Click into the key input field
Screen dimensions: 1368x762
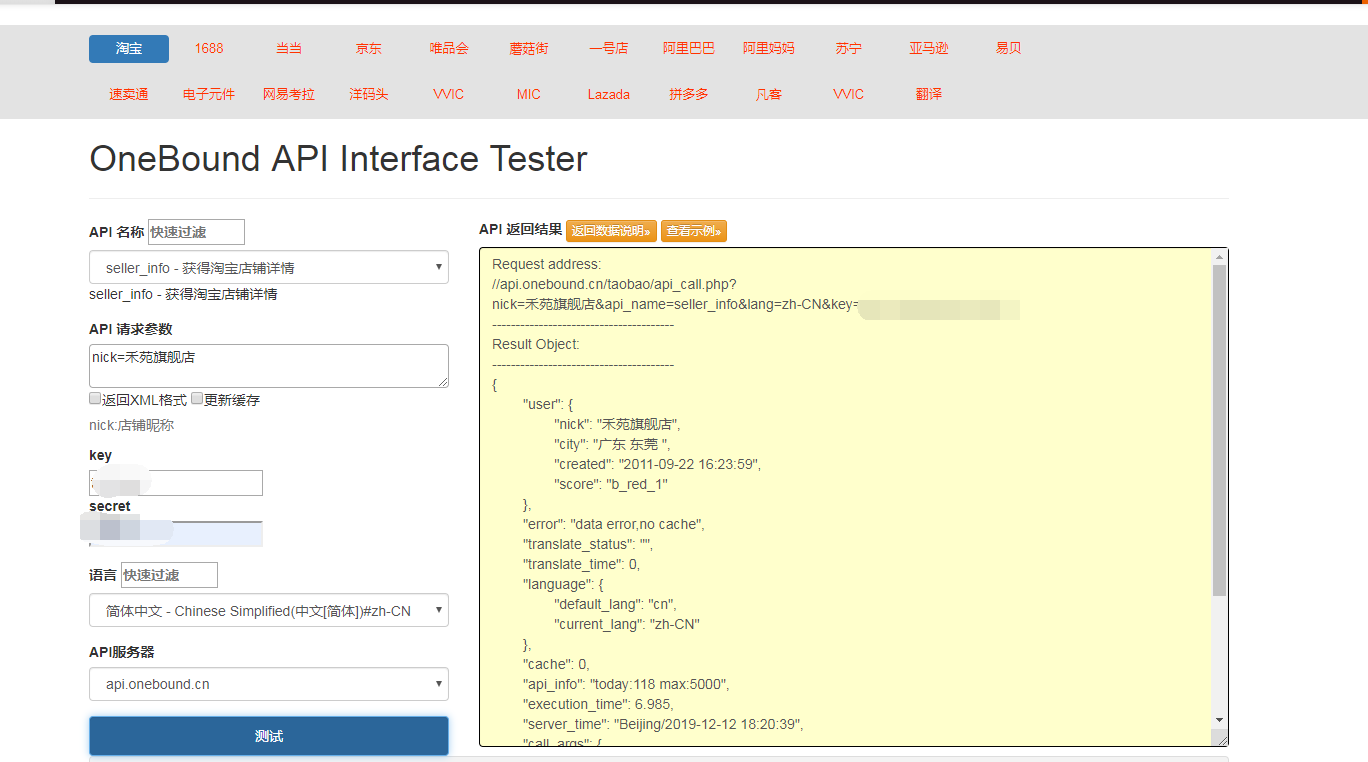click(176, 483)
